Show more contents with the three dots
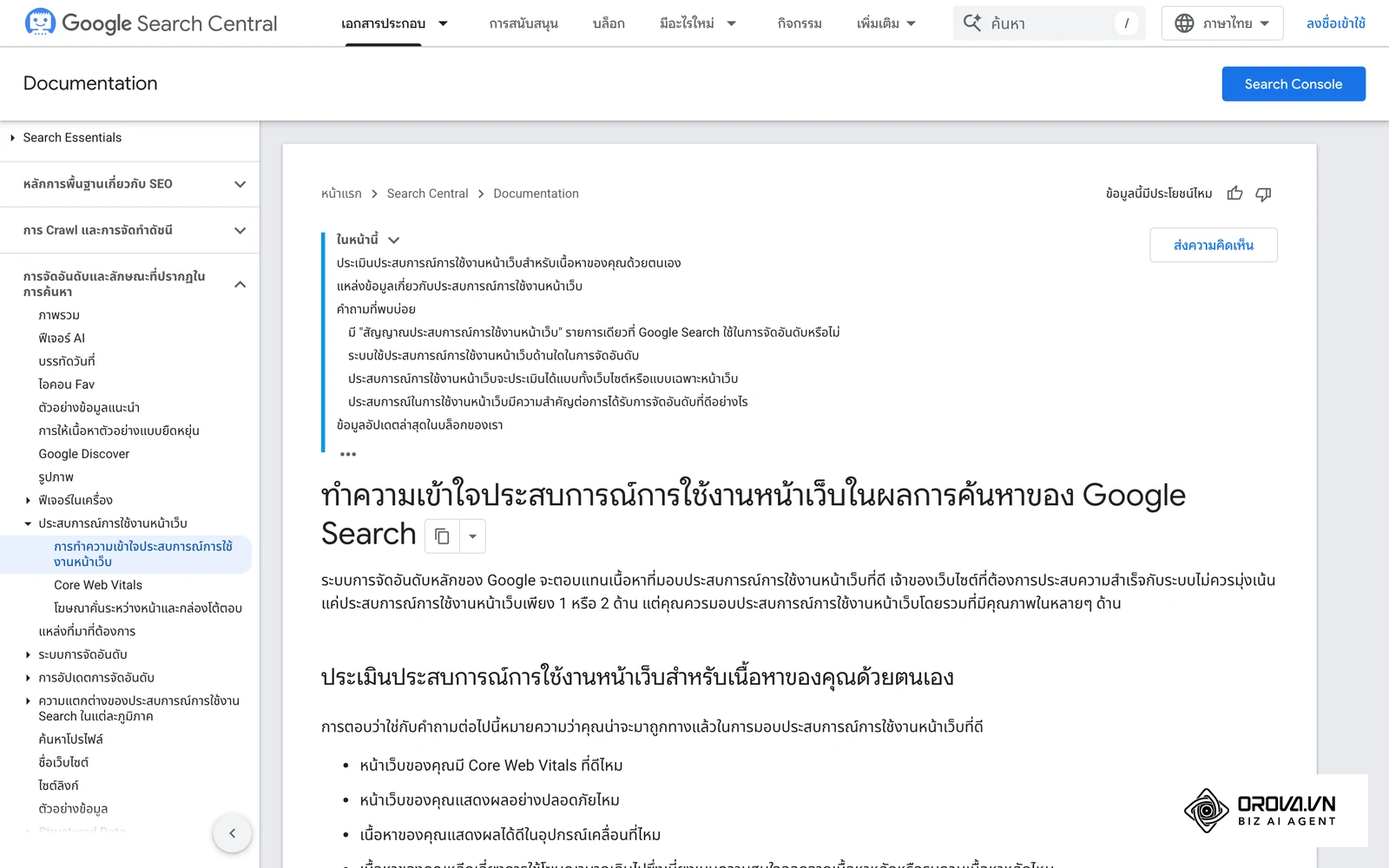Viewport: 1389px width, 868px height. 348,454
